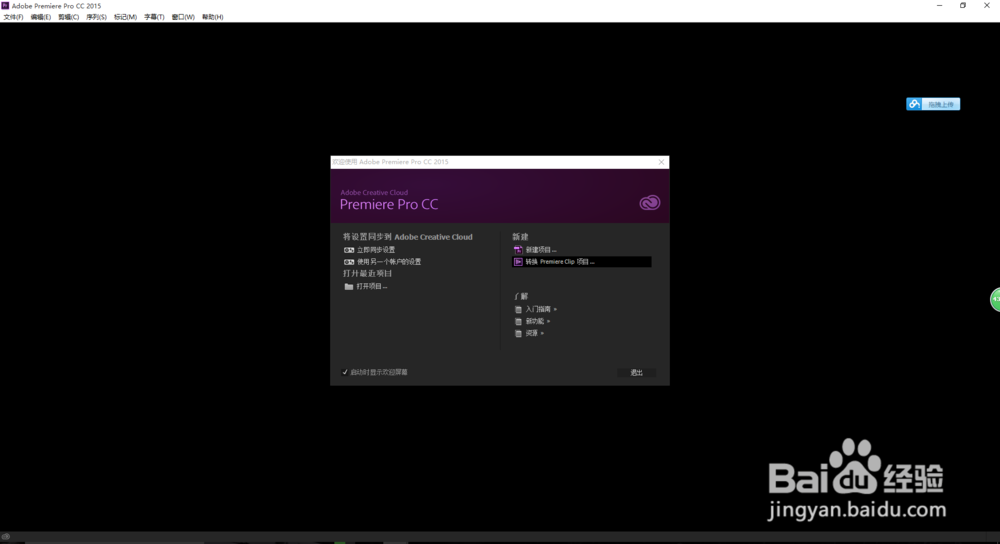Click the account icon beside 使用另一个帐户的设置
The width and height of the screenshot is (1000, 544).
click(349, 262)
